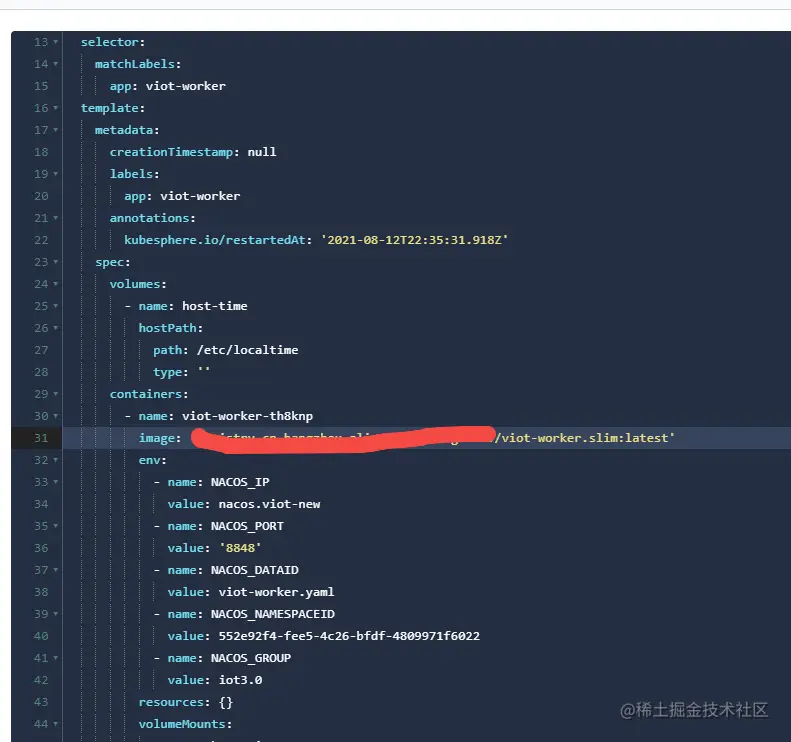
Task: Collapse env block at line 32
Action: tap(55, 460)
